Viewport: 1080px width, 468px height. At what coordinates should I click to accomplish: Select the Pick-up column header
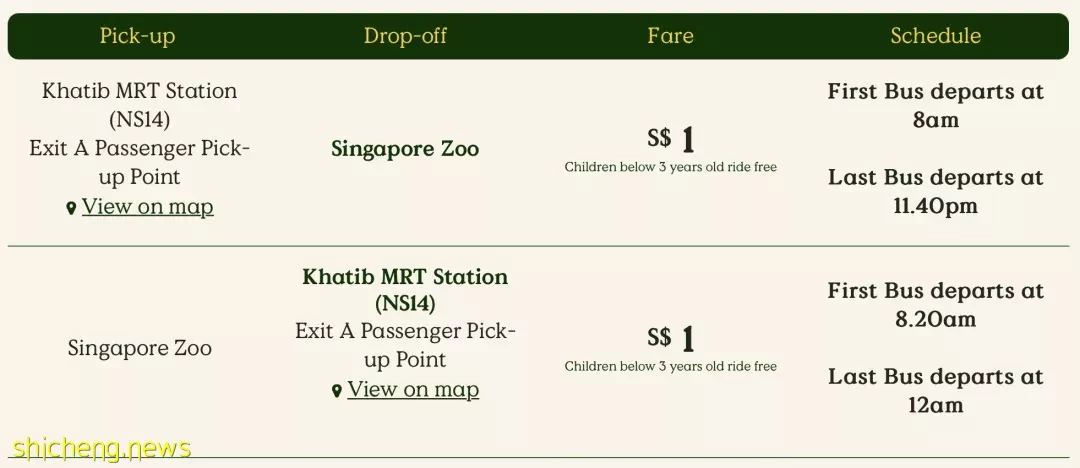pyautogui.click(x=138, y=36)
